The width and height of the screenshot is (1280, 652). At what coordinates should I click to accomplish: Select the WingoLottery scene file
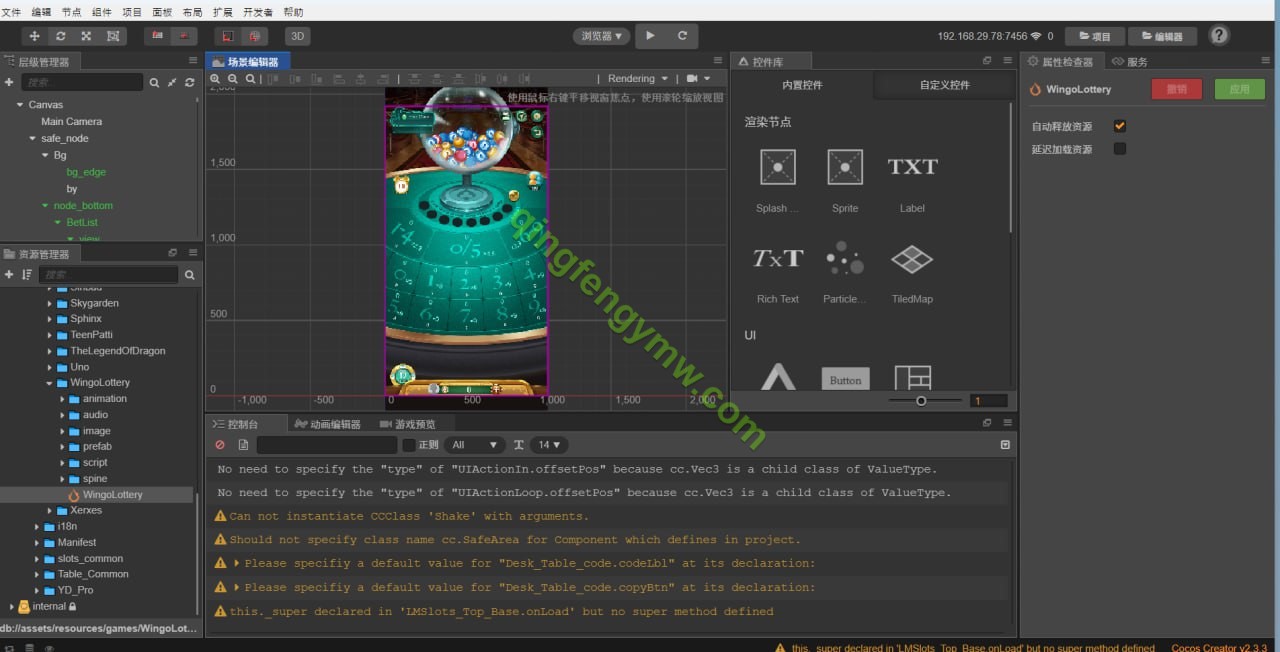(x=112, y=495)
